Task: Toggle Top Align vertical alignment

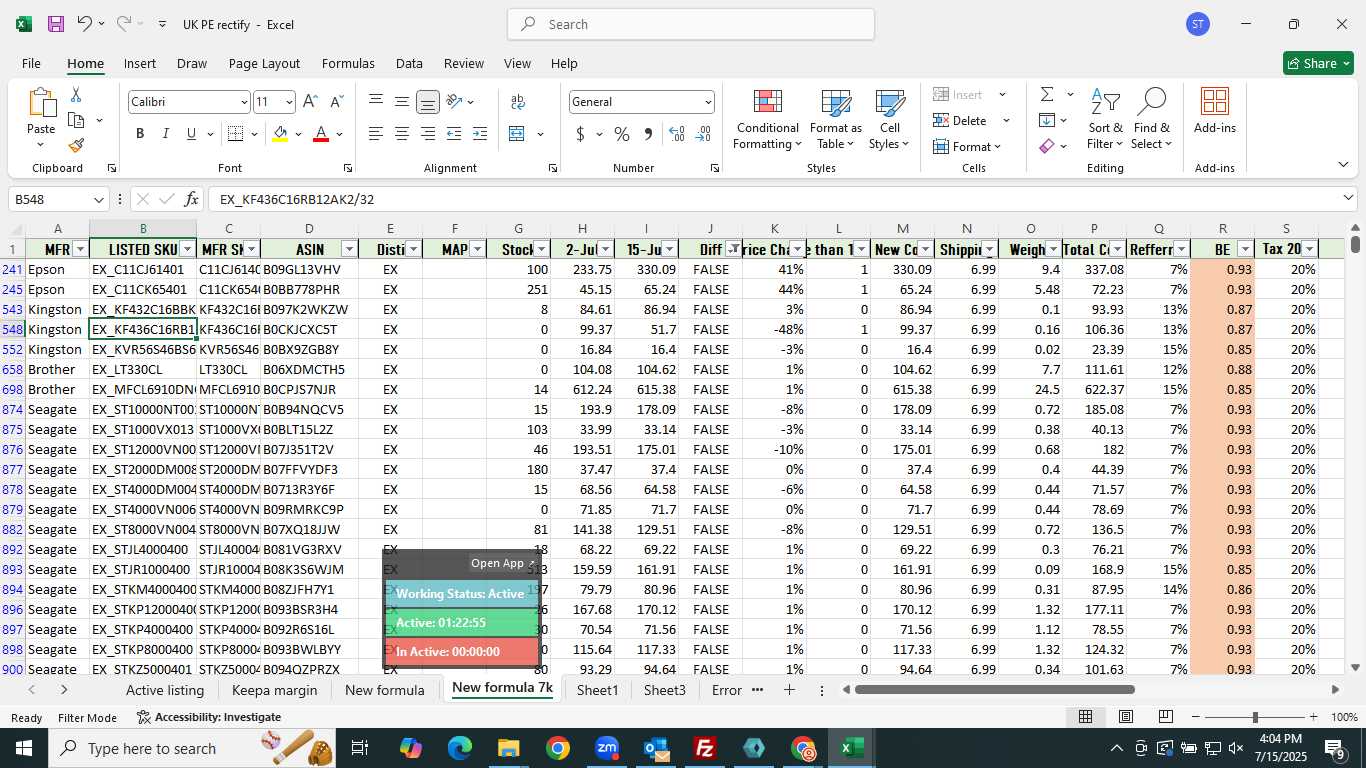Action: [375, 102]
